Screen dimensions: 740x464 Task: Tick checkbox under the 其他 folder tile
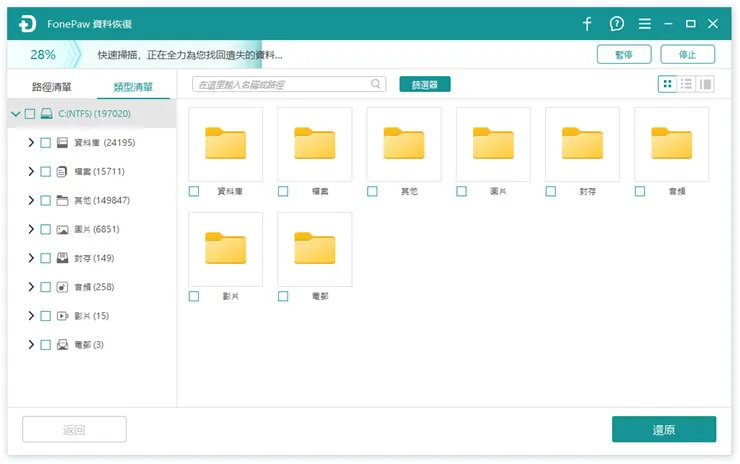click(372, 191)
